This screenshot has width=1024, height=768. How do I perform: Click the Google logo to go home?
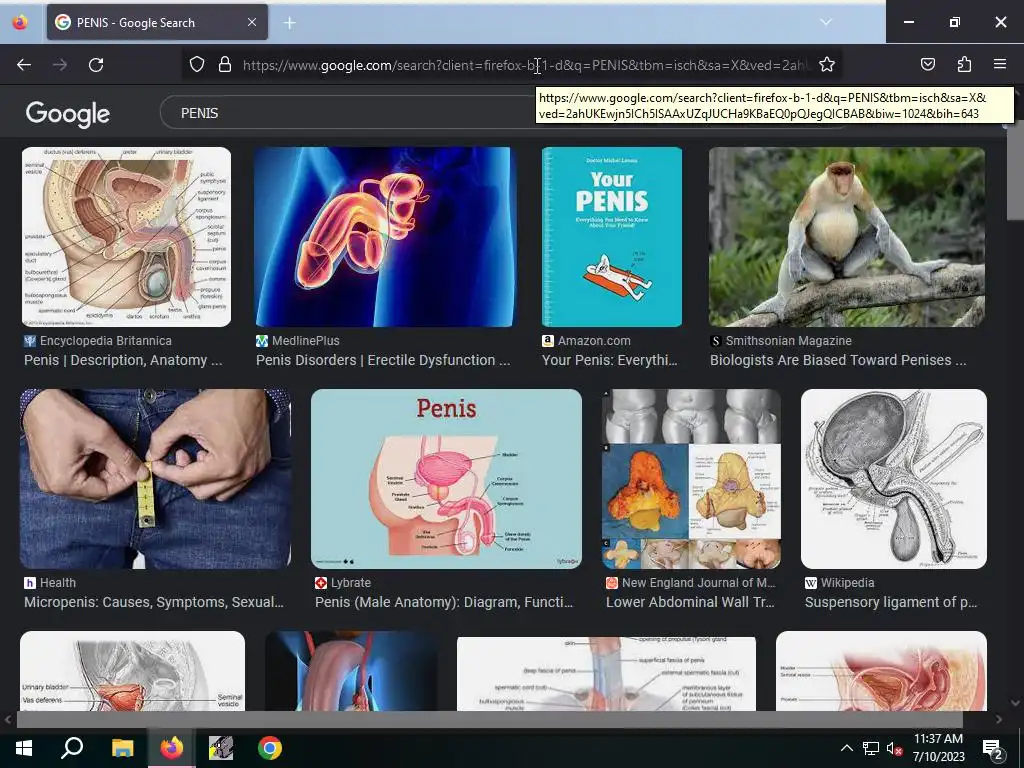point(68,114)
